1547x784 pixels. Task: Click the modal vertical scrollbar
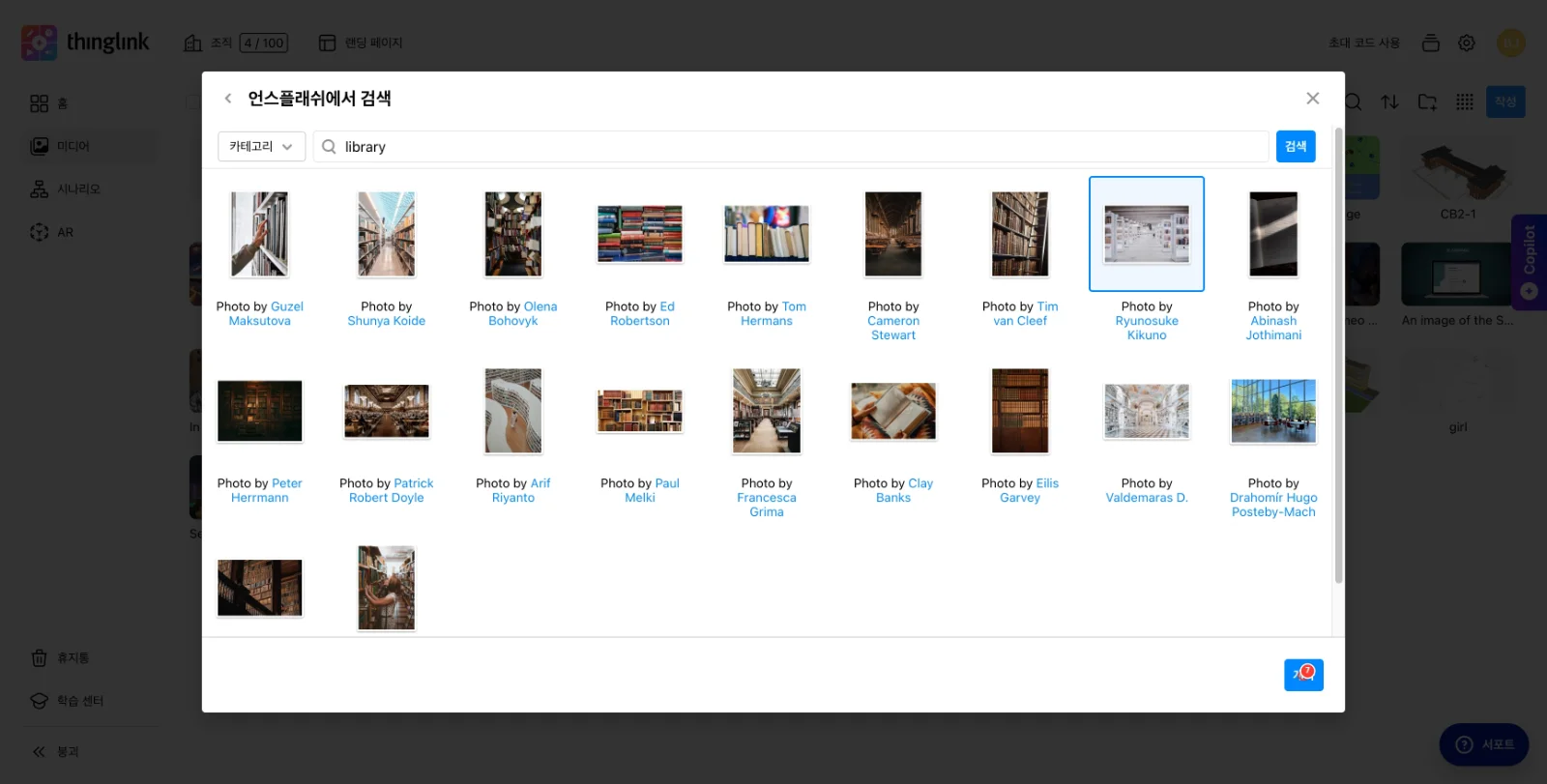tap(1338, 356)
